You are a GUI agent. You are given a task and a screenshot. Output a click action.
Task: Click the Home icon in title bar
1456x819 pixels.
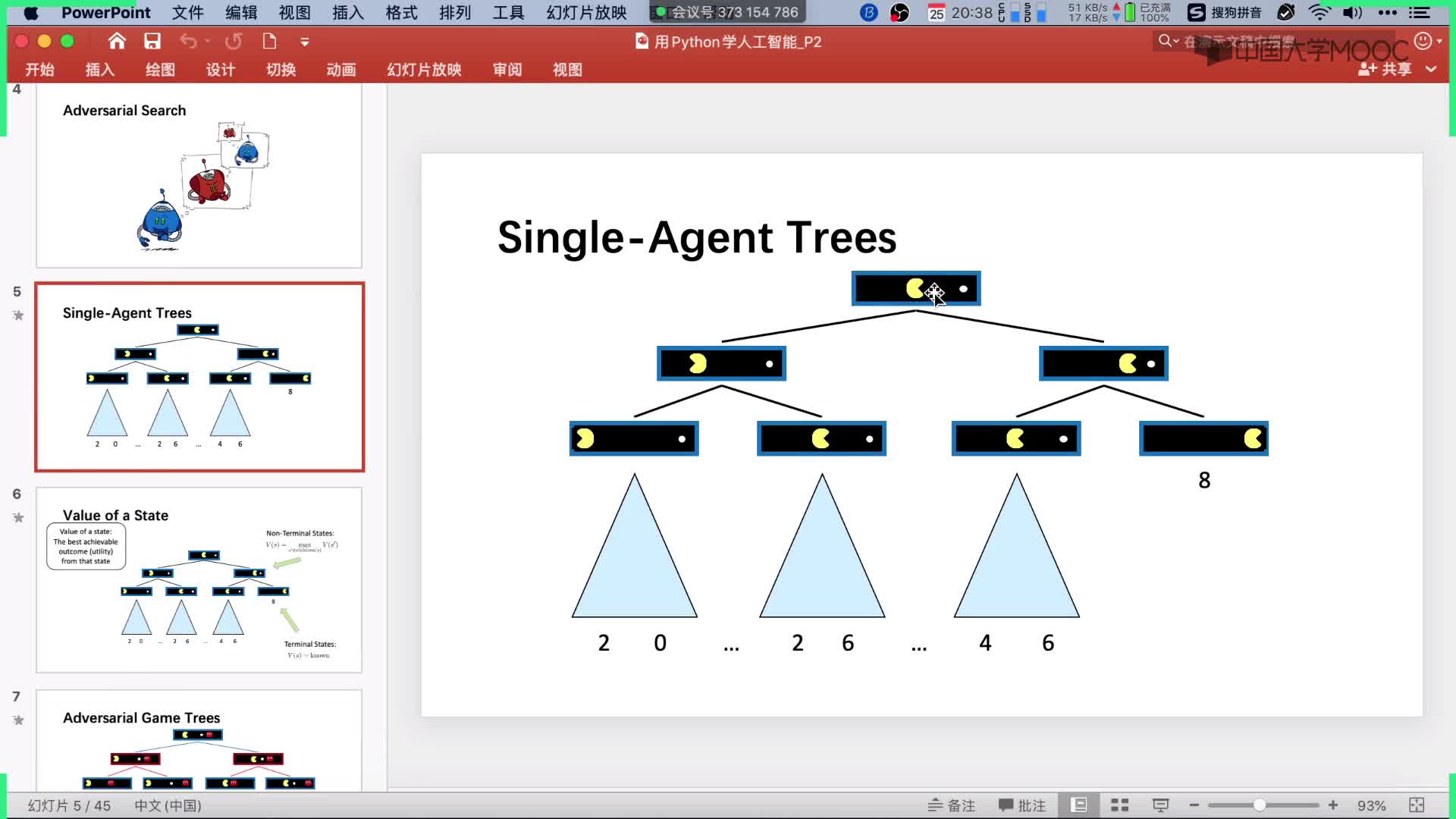click(117, 41)
